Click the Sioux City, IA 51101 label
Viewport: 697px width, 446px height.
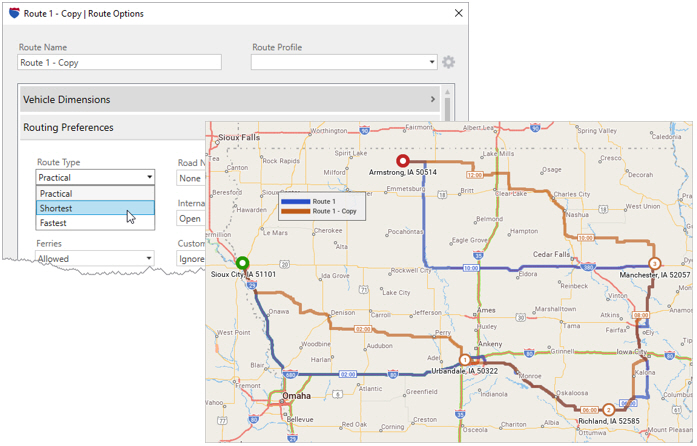tap(243, 274)
